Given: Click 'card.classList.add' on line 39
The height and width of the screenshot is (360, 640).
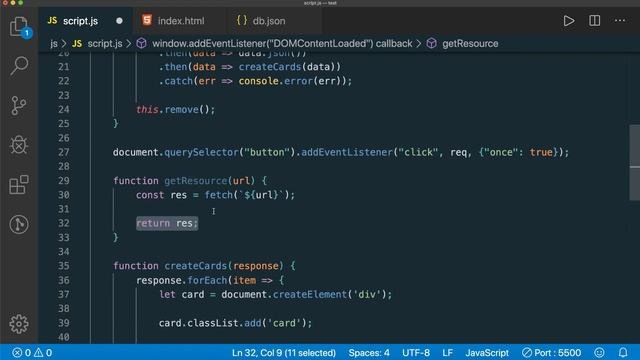Looking at the screenshot, I should coord(210,323).
